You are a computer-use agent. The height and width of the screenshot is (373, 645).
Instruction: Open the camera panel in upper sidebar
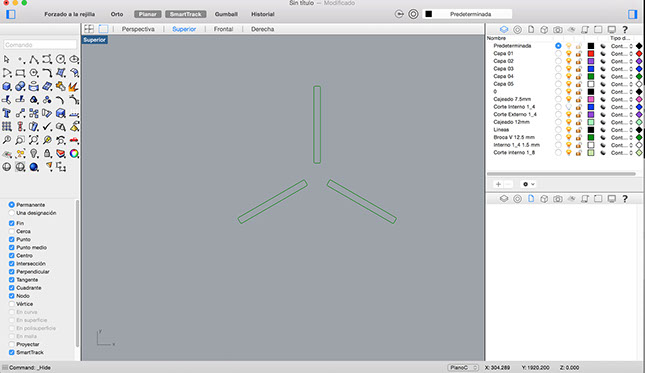coord(557,30)
